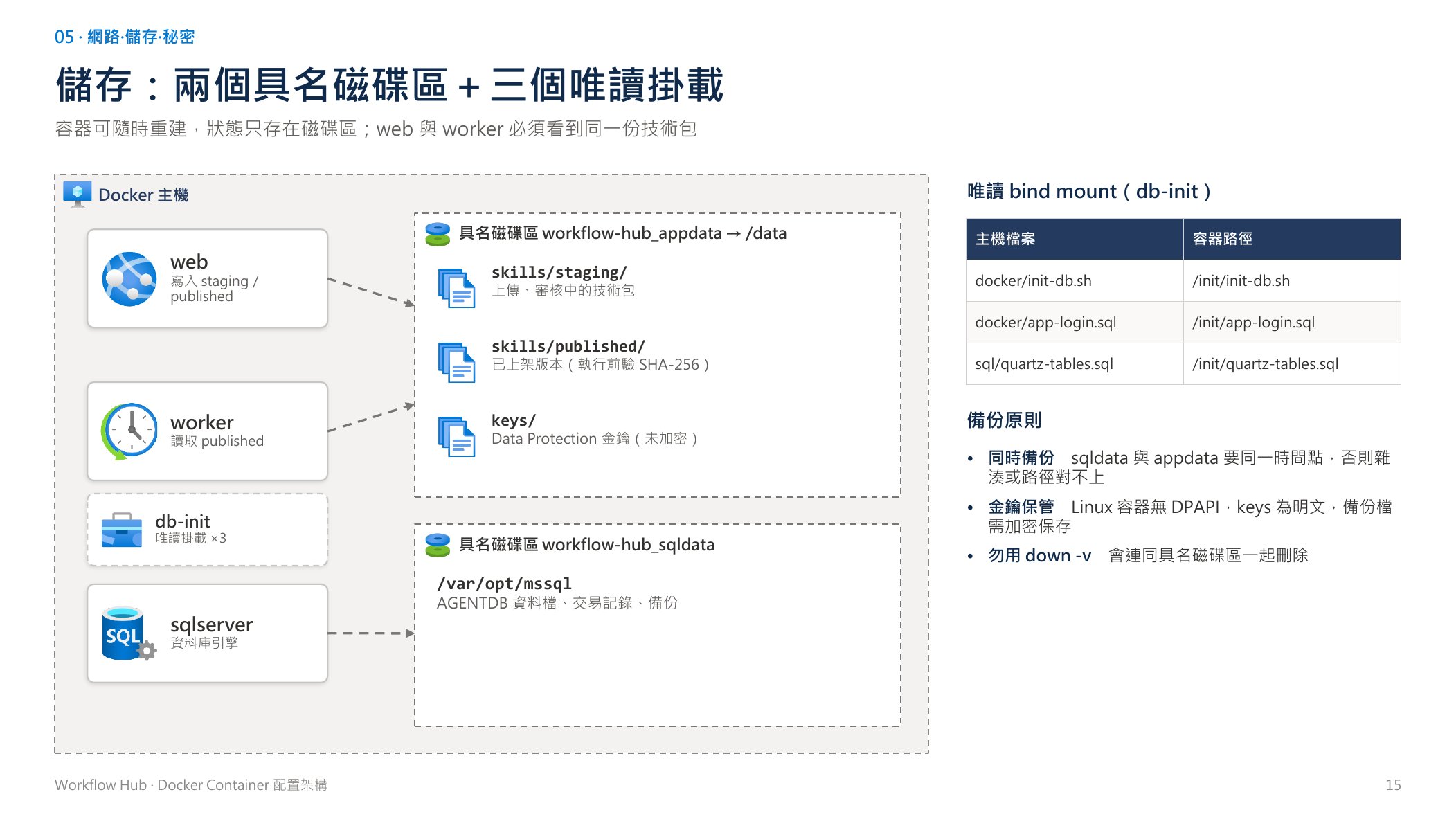Screen dimensions: 1456x819
Task: Click the sqlserver SQL database icon
Action: click(129, 633)
